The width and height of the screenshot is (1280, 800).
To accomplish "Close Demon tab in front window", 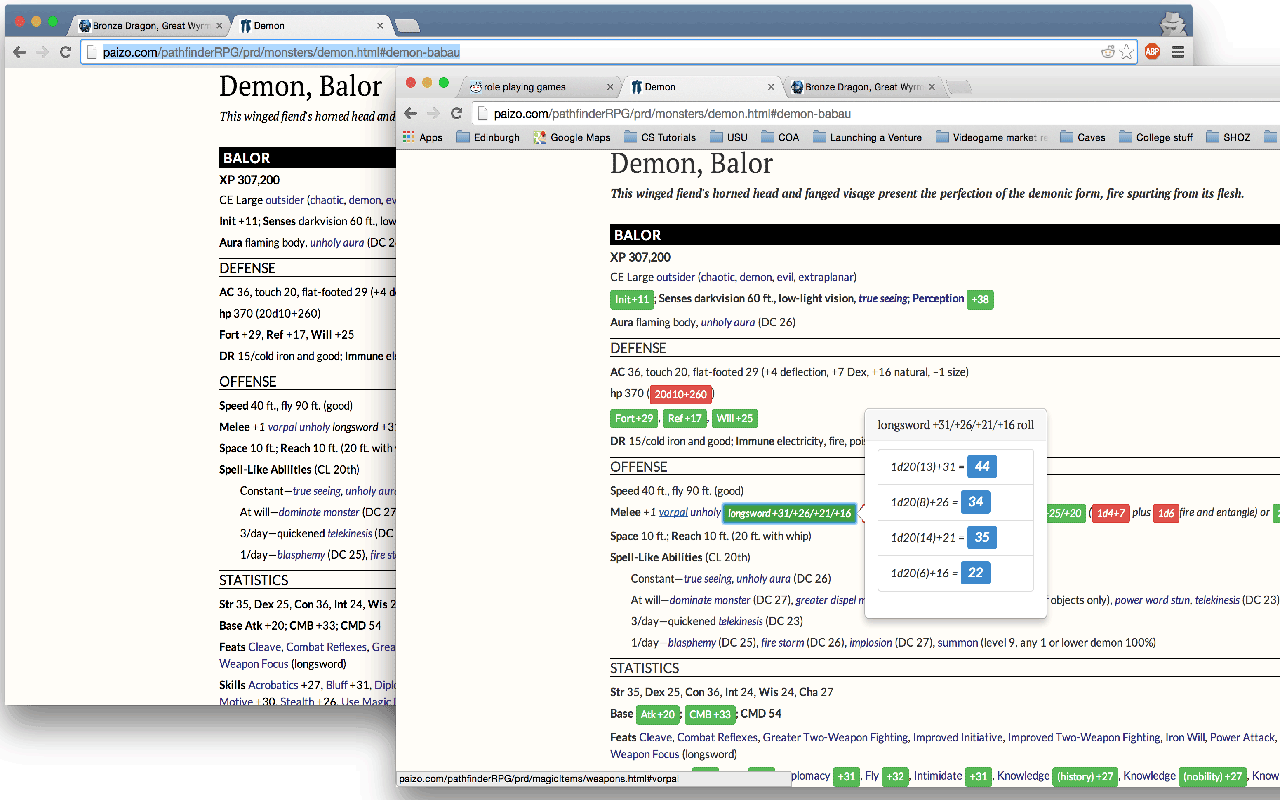I will tap(771, 87).
